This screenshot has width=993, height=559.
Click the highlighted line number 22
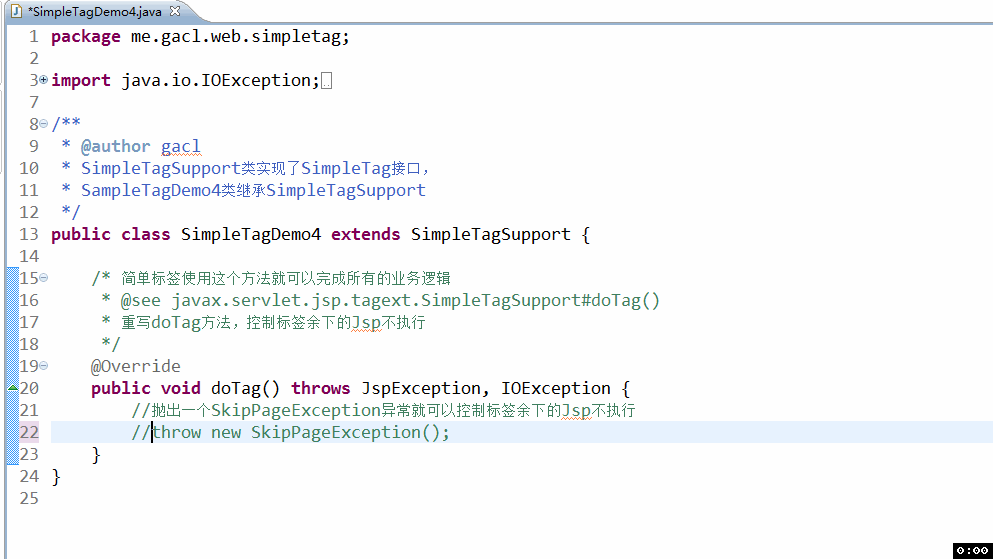(x=29, y=432)
